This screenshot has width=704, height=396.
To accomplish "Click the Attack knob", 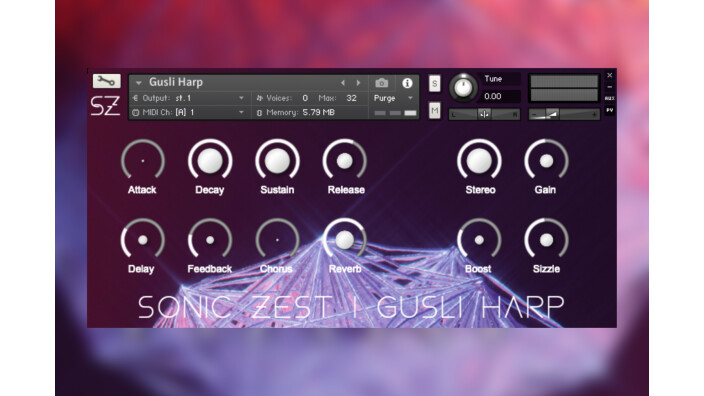I will click(x=143, y=161).
